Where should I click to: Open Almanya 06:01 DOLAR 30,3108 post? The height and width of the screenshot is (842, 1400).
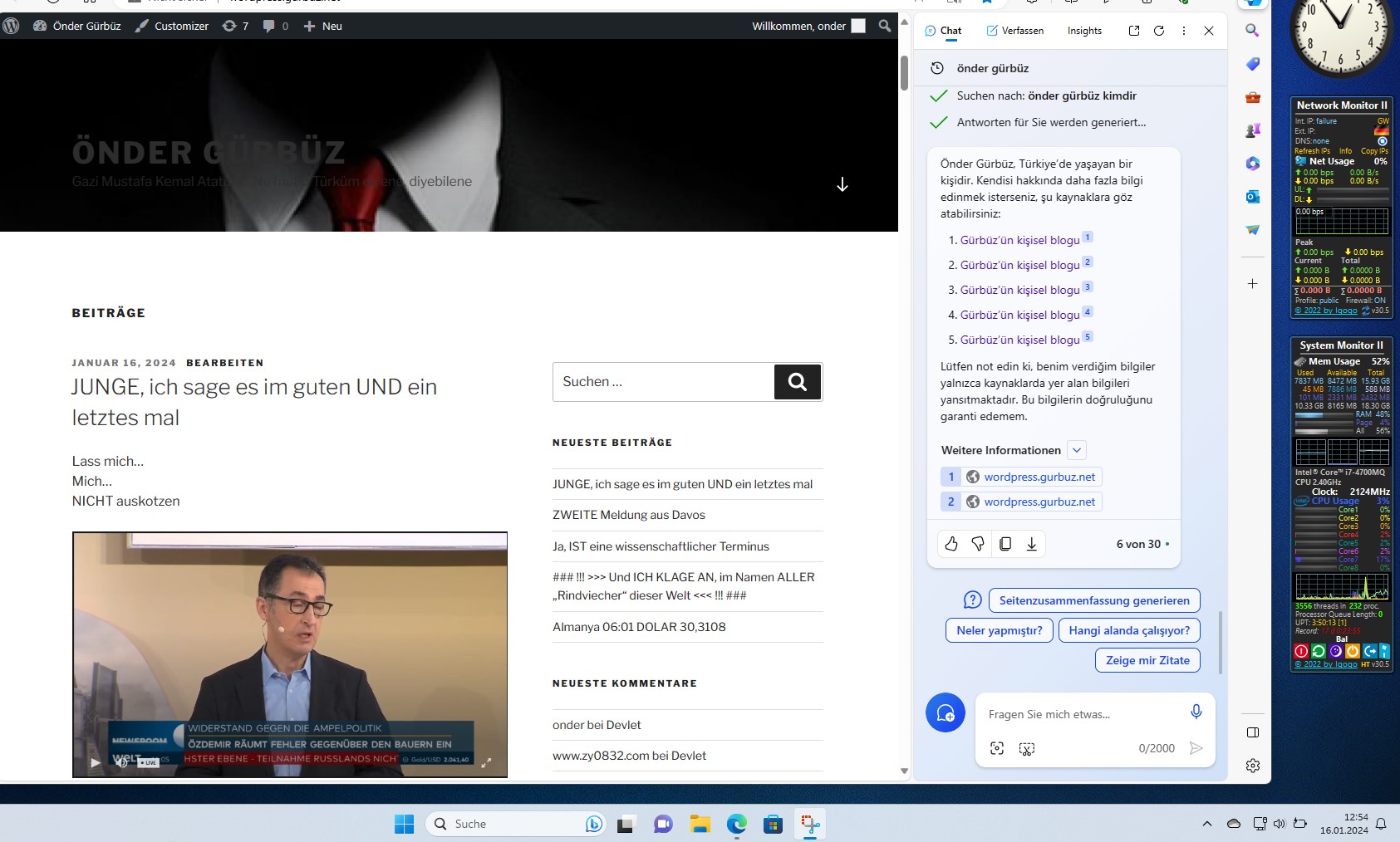coord(639,627)
